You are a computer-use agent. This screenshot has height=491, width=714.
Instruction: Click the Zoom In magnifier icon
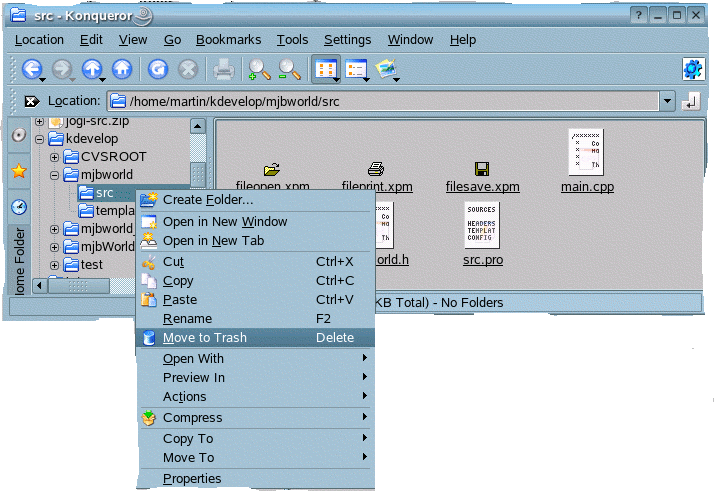[258, 69]
